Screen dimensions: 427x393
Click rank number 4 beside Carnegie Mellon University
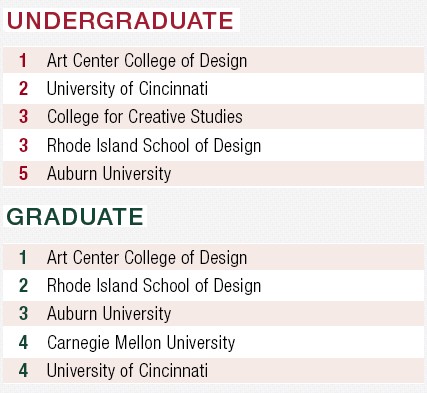click(23, 343)
